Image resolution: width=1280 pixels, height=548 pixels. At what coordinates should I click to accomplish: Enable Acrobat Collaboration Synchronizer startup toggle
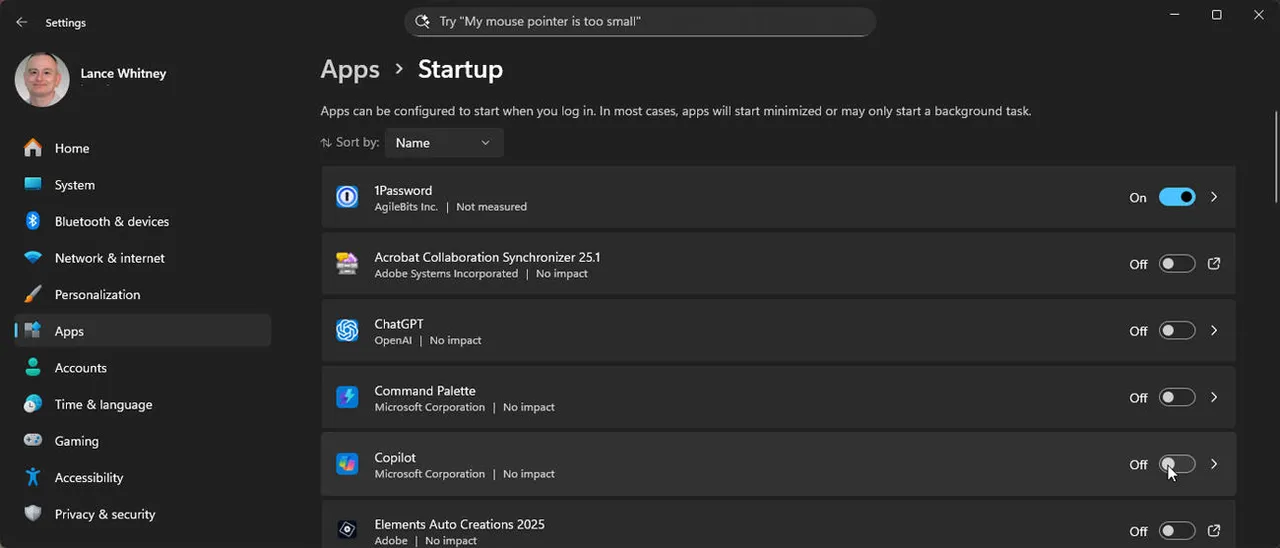click(1177, 264)
